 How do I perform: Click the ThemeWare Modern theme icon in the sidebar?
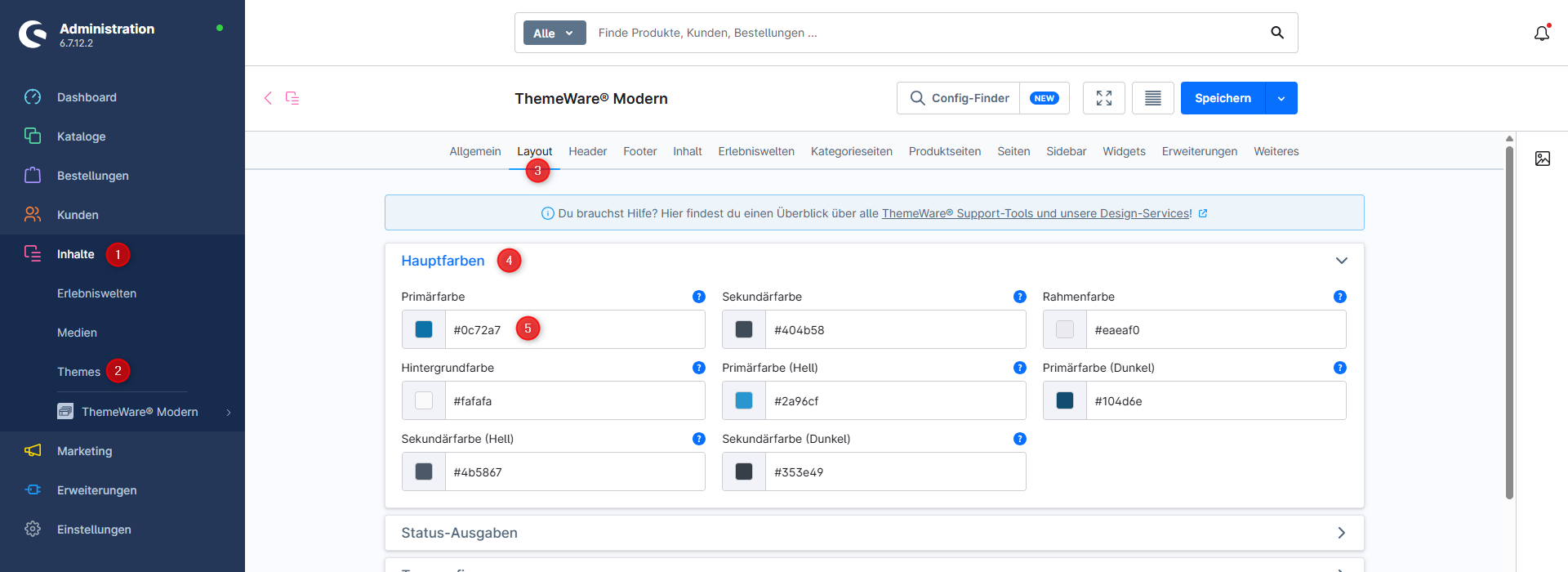click(65, 411)
